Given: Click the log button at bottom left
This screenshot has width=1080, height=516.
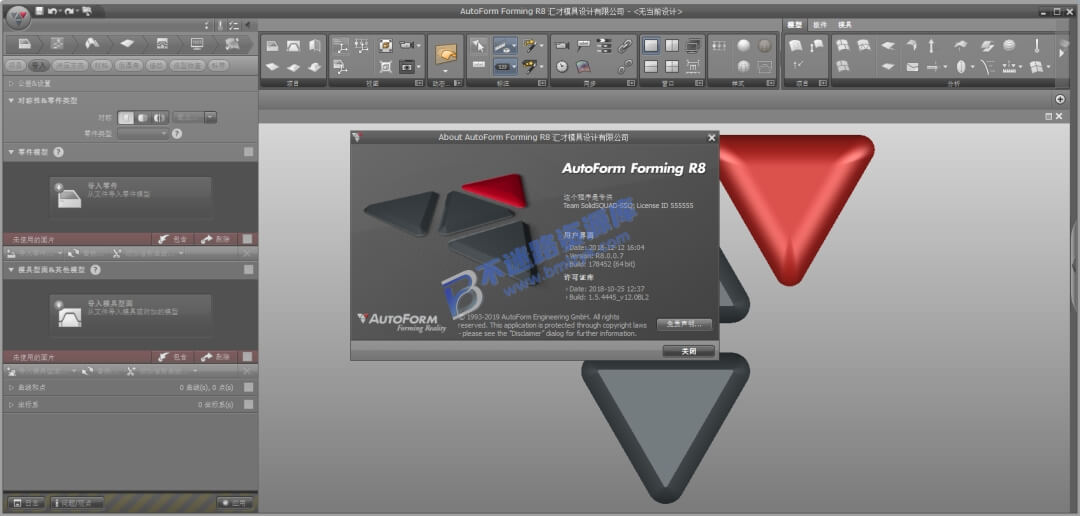Looking at the screenshot, I should tap(26, 503).
